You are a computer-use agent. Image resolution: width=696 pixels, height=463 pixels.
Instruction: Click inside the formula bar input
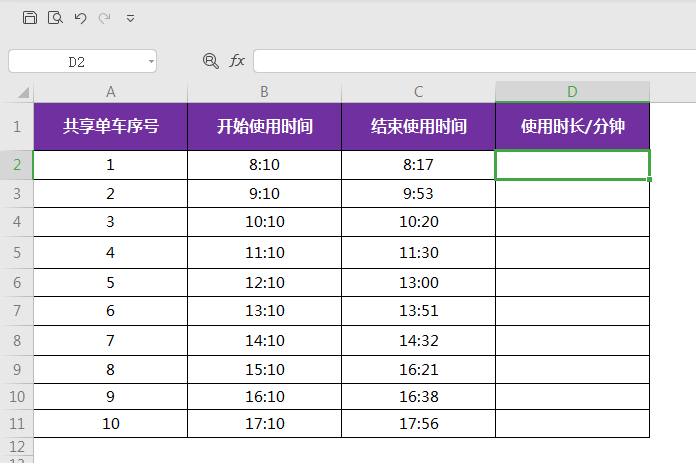(470, 61)
